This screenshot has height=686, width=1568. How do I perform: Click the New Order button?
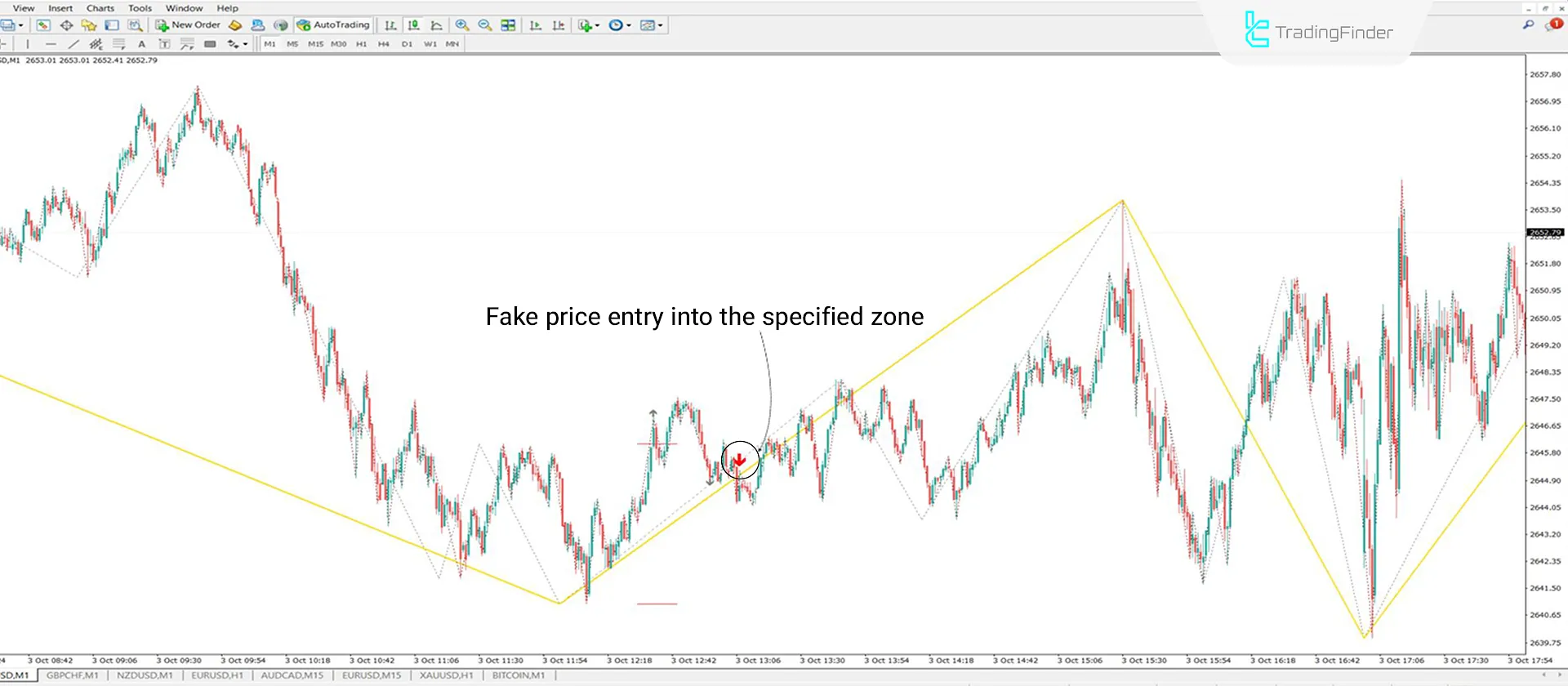(x=188, y=25)
